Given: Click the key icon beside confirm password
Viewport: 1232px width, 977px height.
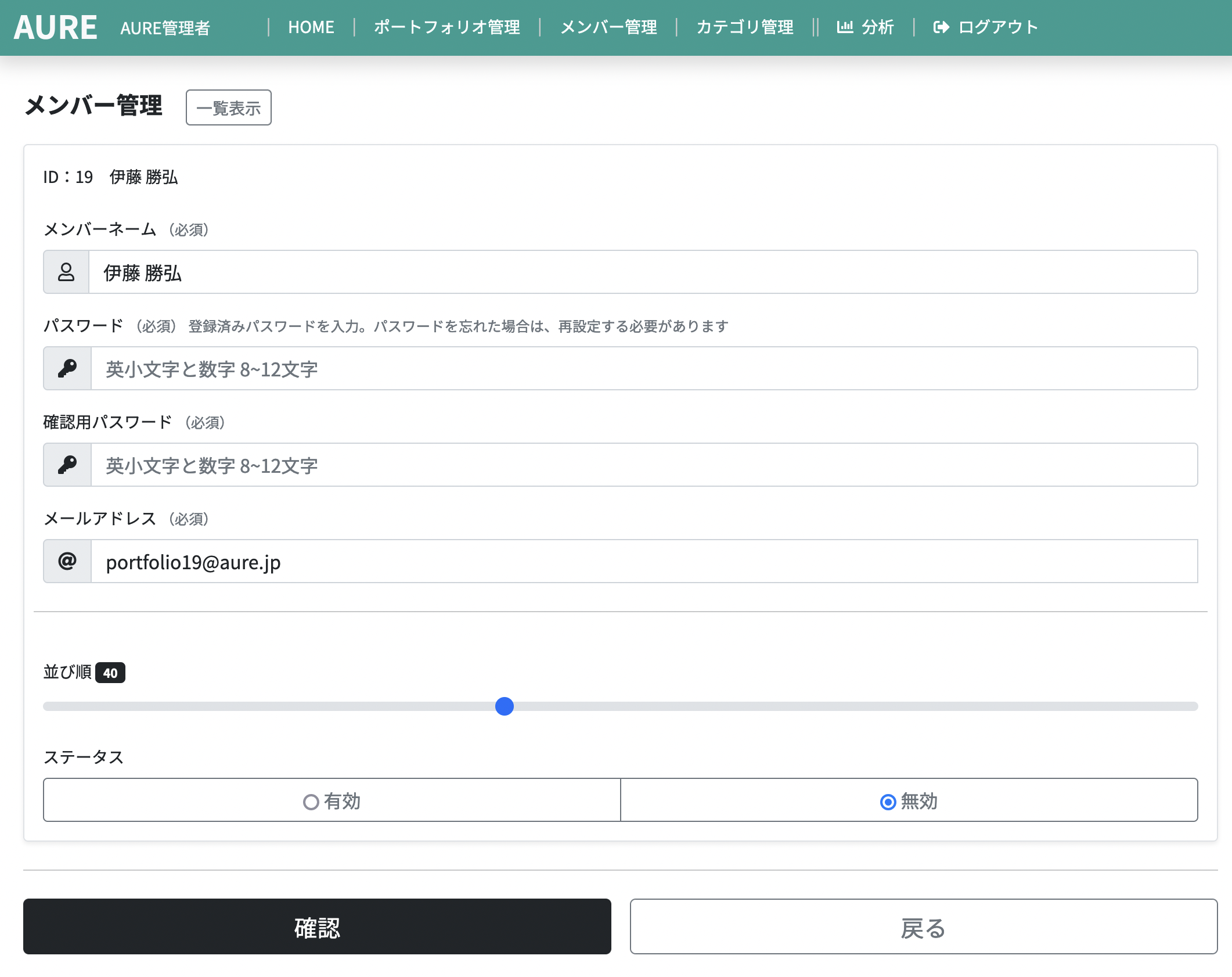Looking at the screenshot, I should point(67,465).
